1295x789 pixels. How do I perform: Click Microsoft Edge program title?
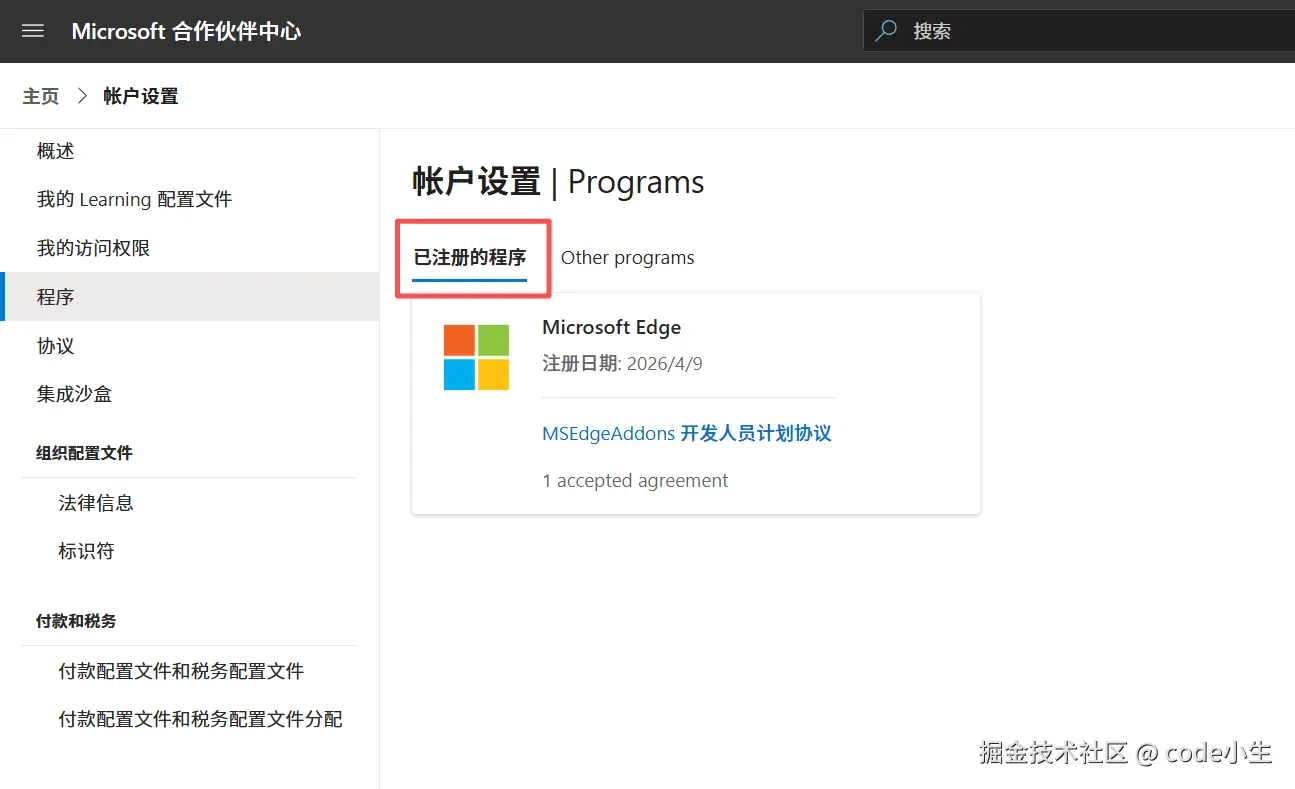[x=612, y=327]
